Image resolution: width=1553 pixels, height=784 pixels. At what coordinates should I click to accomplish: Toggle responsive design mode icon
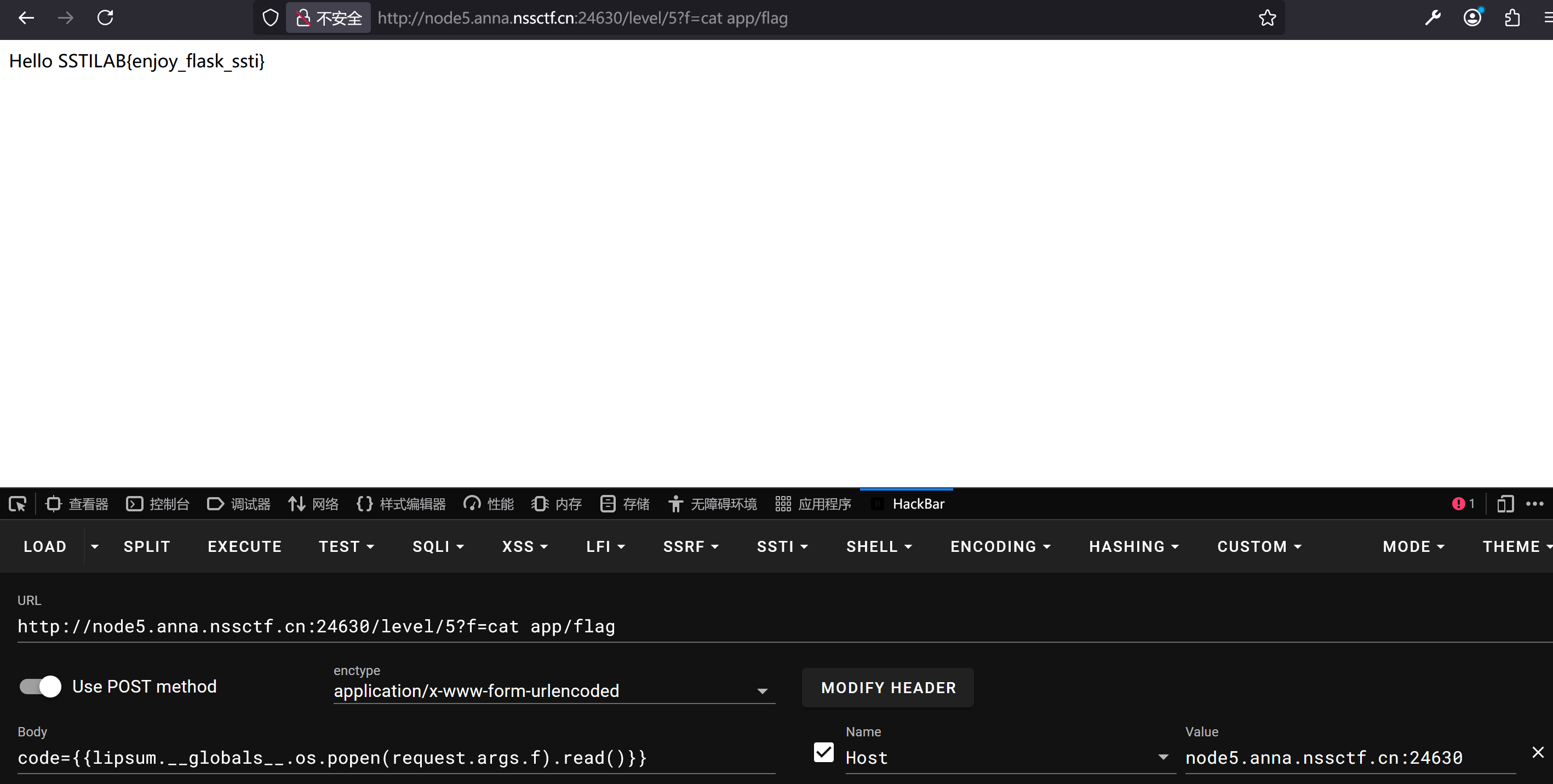point(1505,504)
